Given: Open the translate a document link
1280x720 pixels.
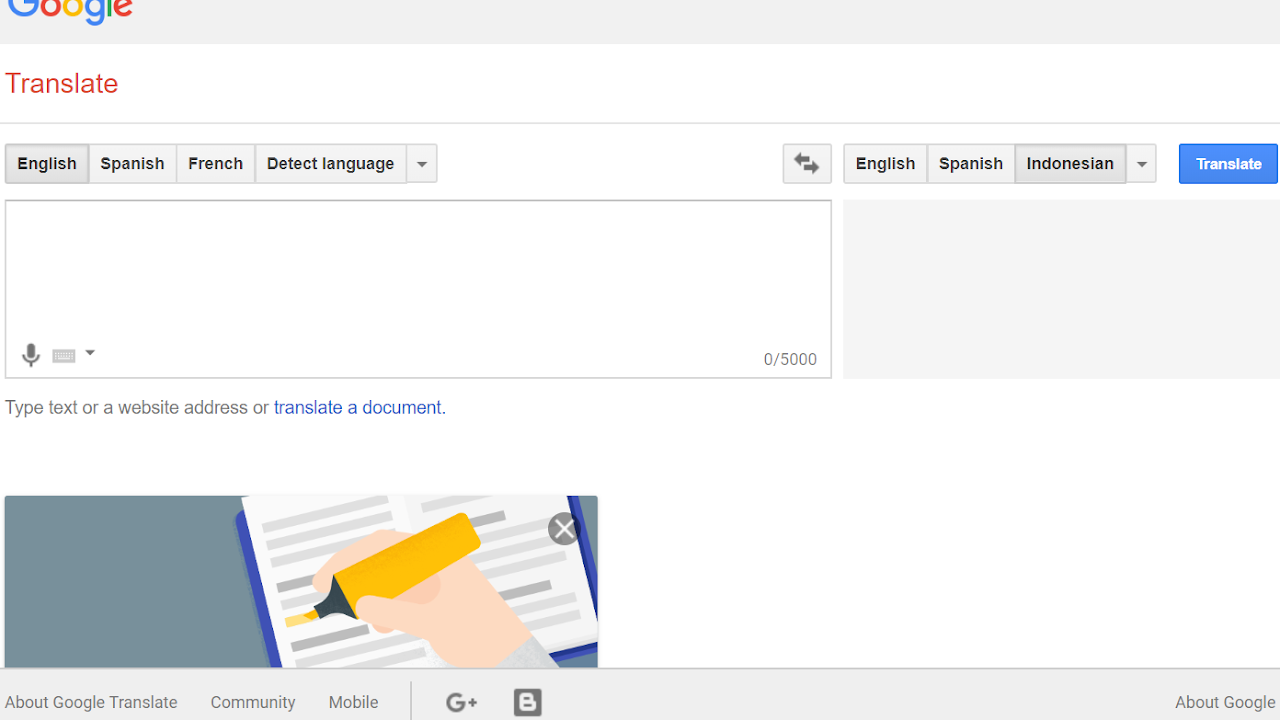Looking at the screenshot, I should coord(358,408).
